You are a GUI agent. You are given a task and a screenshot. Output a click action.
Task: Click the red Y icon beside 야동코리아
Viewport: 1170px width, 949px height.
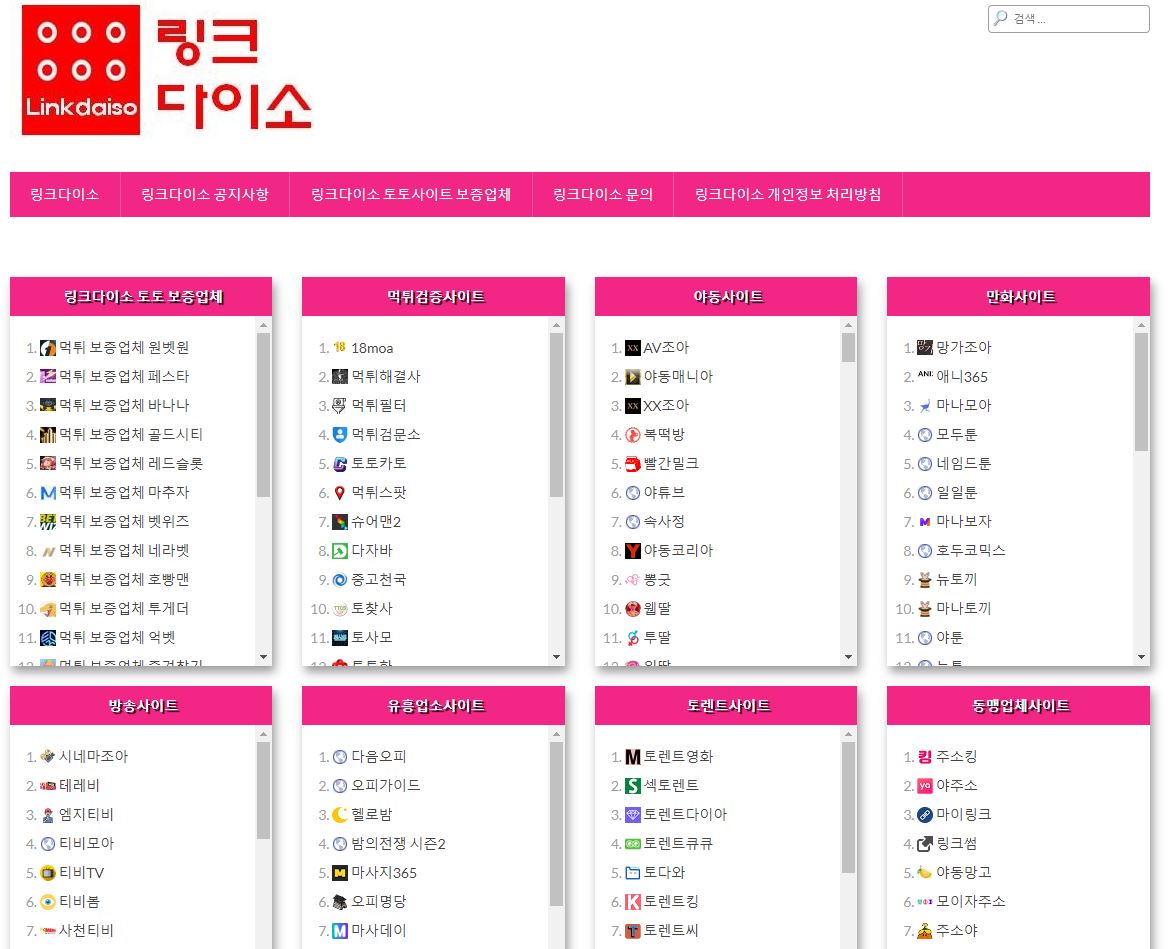point(633,551)
